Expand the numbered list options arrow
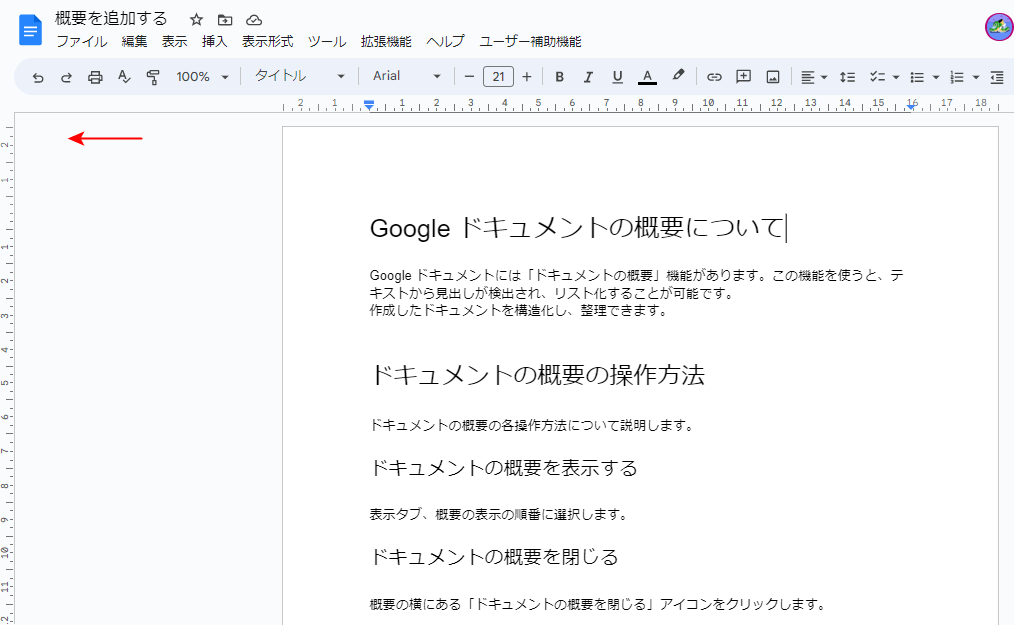 pyautogui.click(x=976, y=77)
